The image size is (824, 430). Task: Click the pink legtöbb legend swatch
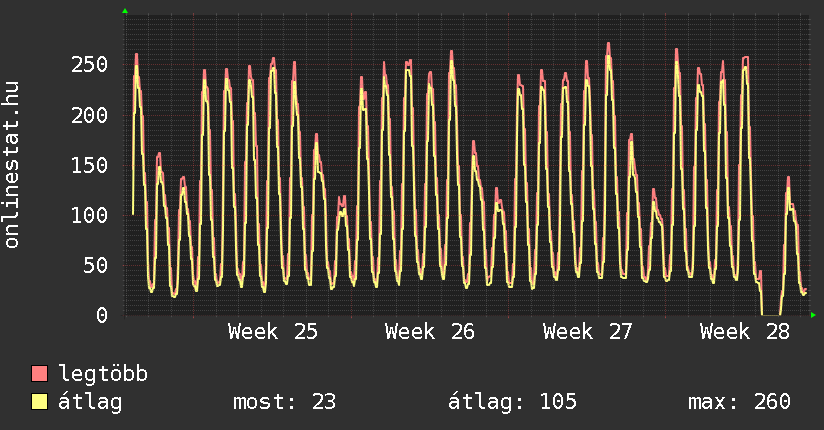[39, 374]
